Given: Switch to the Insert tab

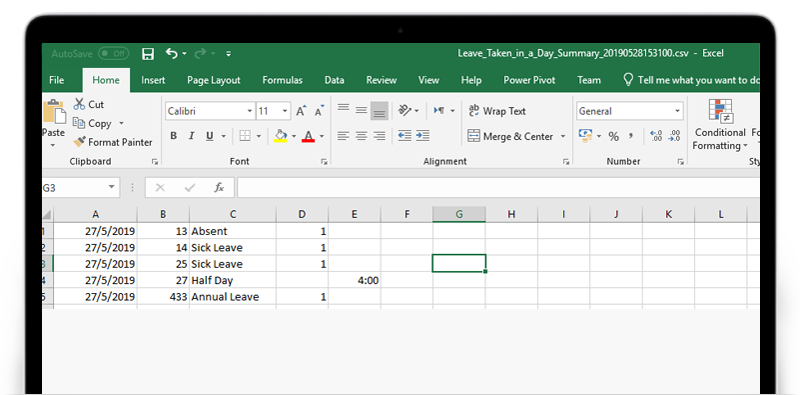Looking at the screenshot, I should point(153,80).
